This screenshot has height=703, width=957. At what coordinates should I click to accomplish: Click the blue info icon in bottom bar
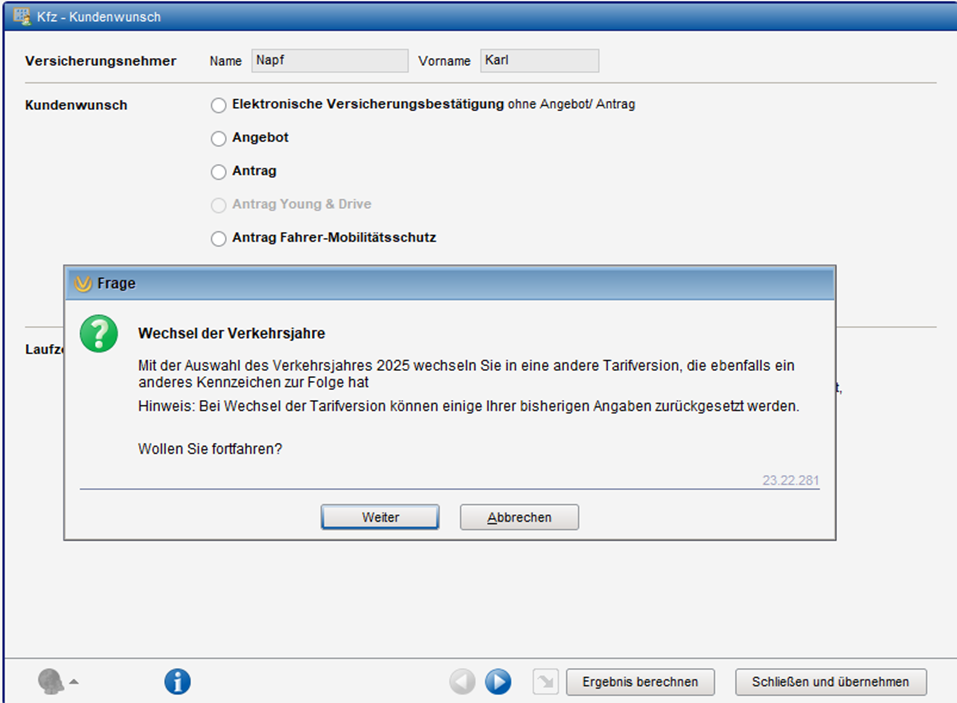click(x=177, y=682)
